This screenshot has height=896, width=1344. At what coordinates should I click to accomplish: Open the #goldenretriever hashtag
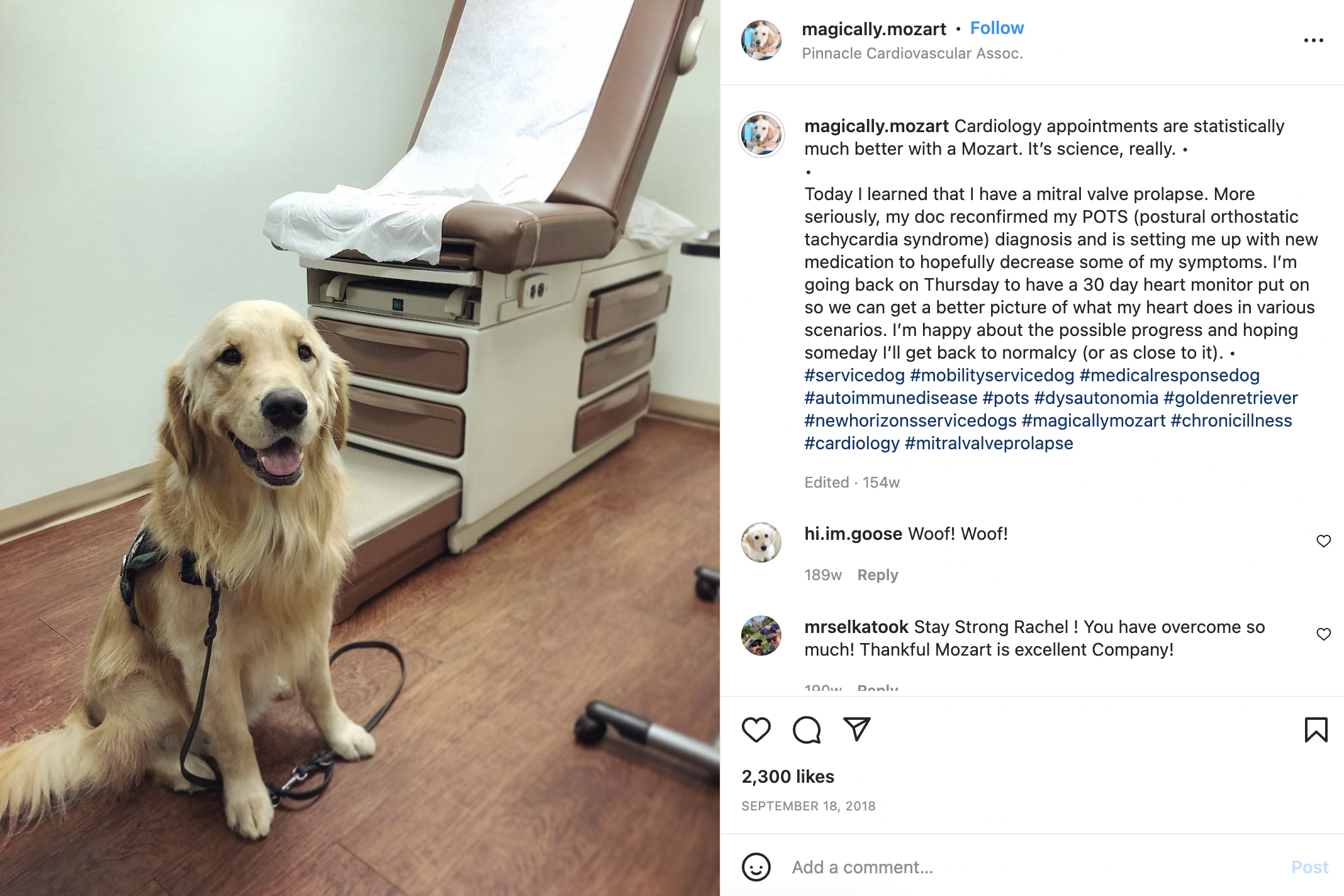coord(1230,398)
